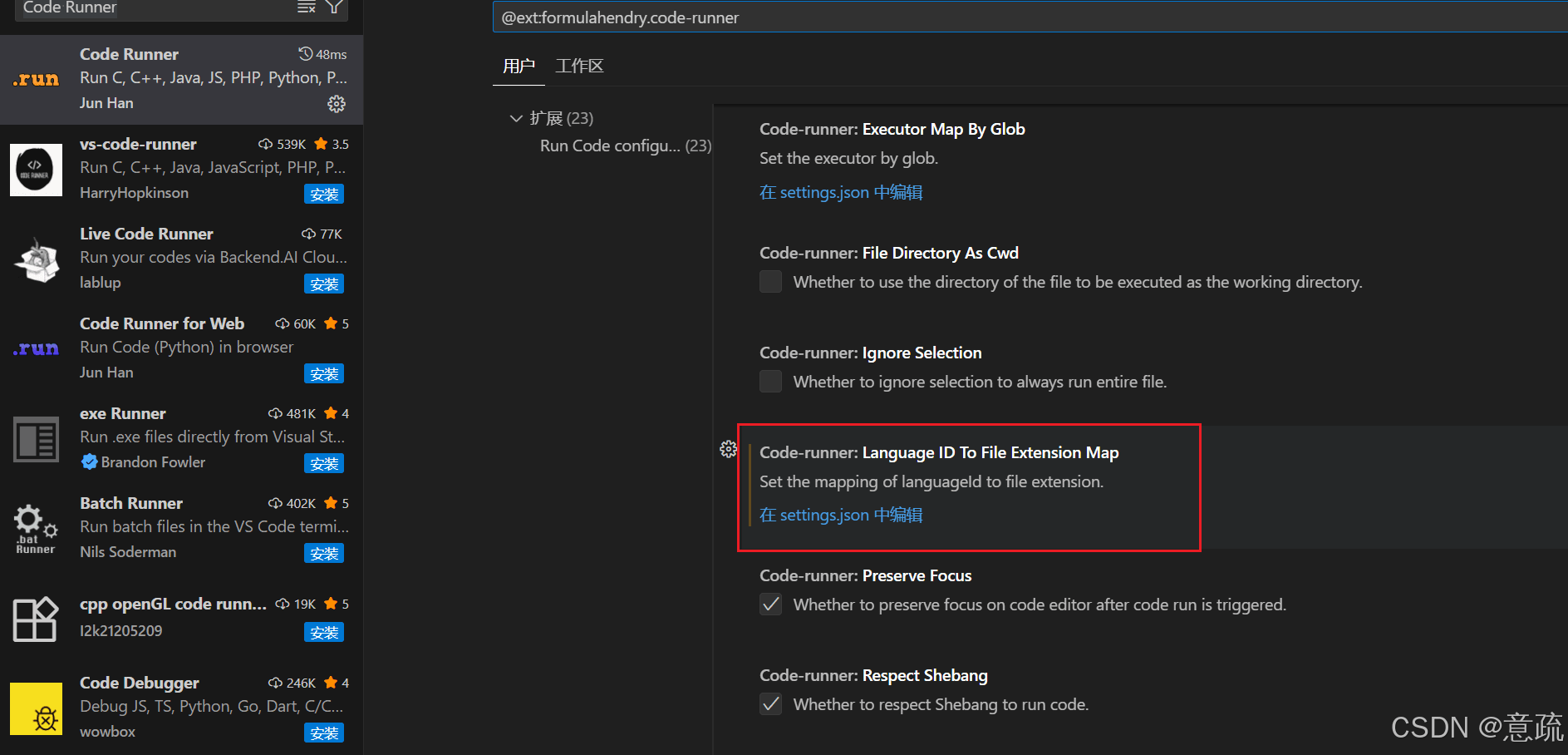1568x755 pixels.
Task: Click Nils Soderman publisher name
Action: pyautogui.click(x=128, y=552)
